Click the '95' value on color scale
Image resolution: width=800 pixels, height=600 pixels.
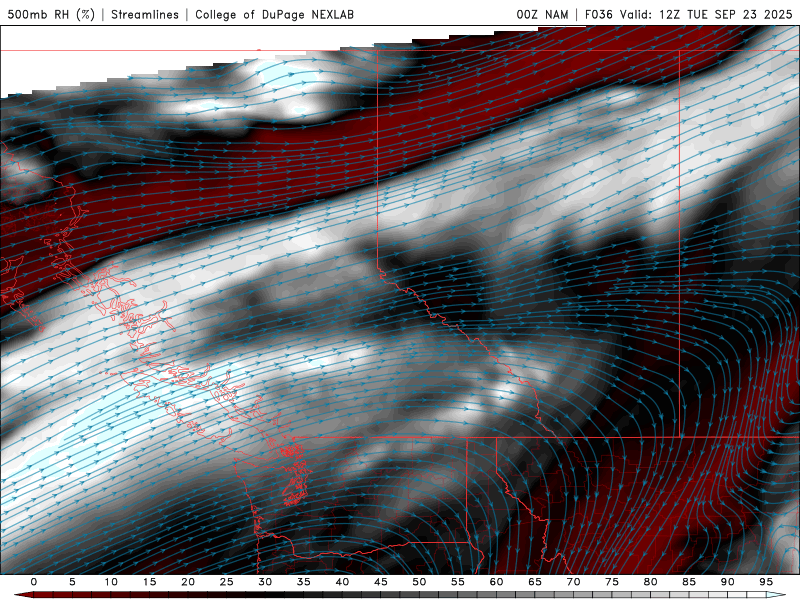pos(766,582)
